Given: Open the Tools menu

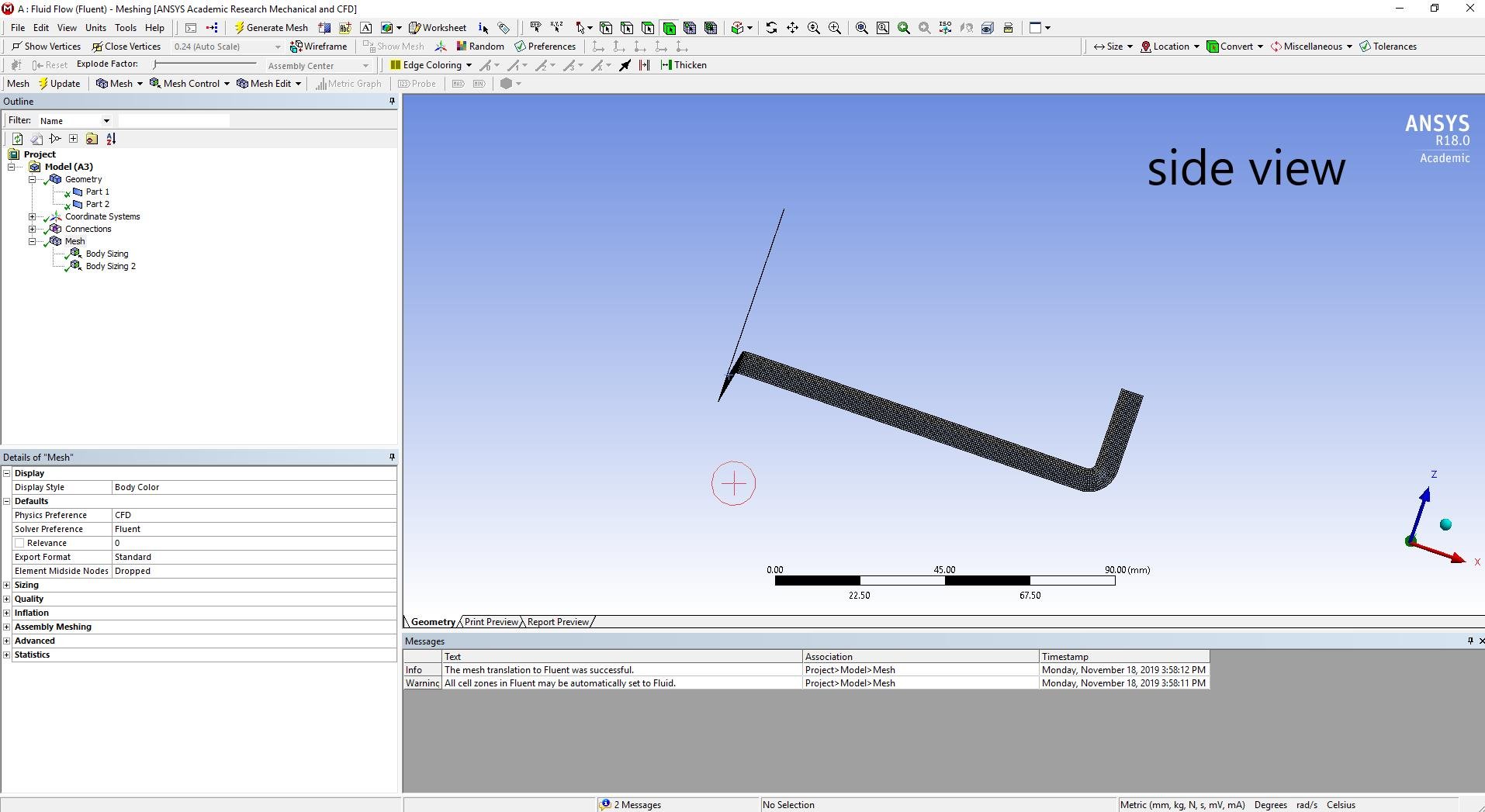Looking at the screenshot, I should [x=125, y=28].
